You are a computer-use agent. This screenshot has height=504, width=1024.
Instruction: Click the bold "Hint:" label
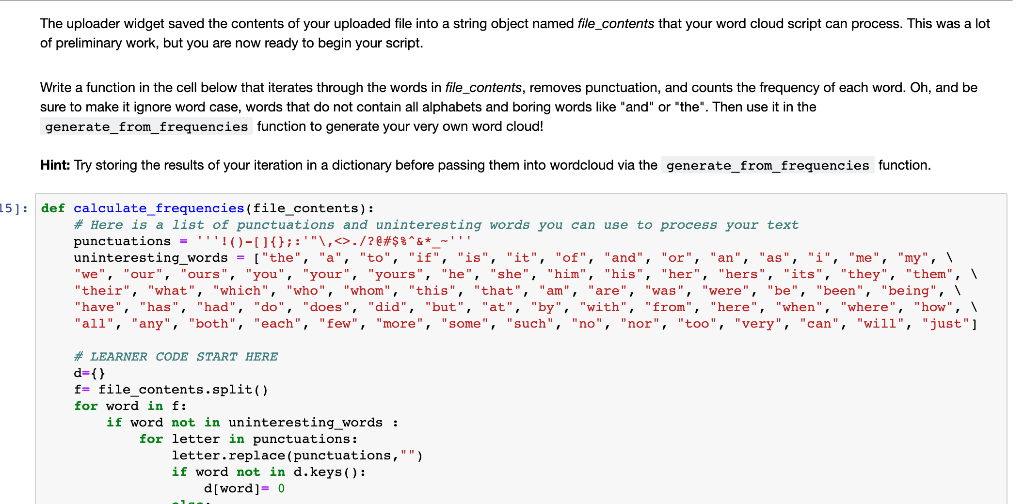point(56,166)
